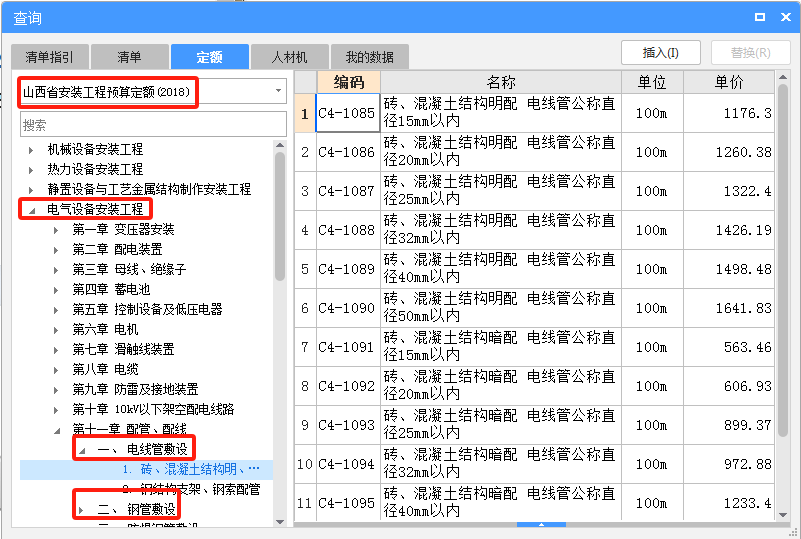801x539 pixels.
Task: Select 机械设备安装工程 tree item
Action: pos(95,149)
